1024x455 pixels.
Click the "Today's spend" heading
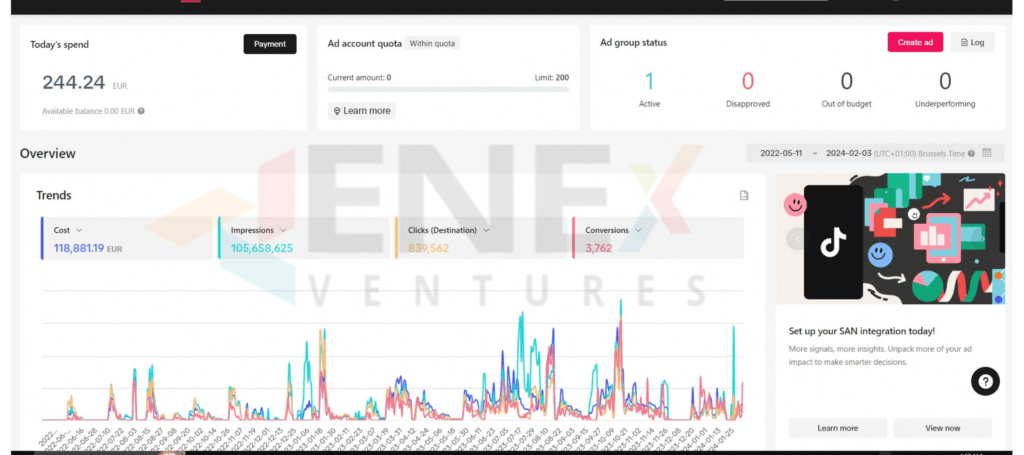[59, 44]
